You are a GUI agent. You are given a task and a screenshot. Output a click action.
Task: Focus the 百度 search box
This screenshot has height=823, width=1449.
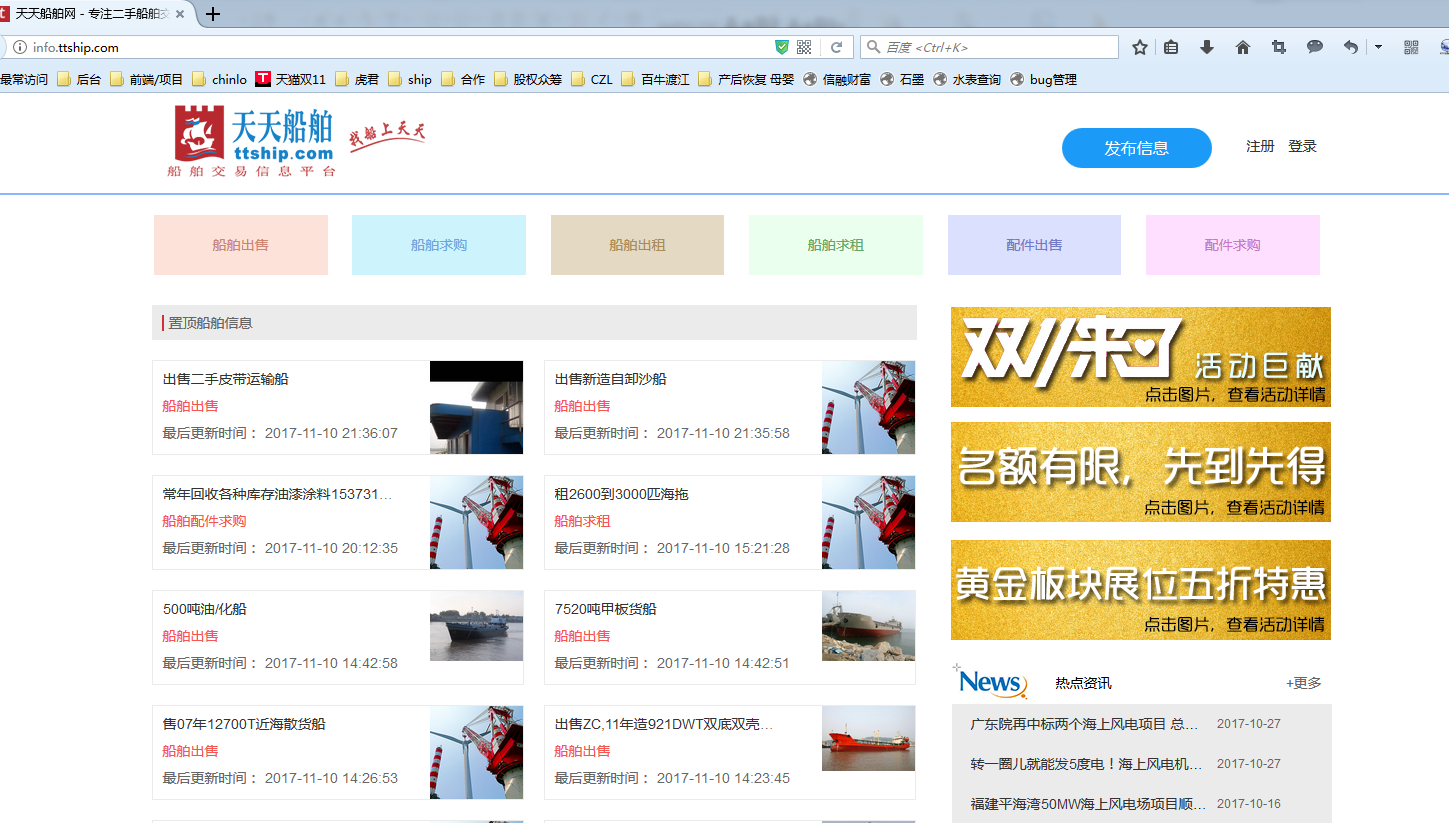point(989,47)
